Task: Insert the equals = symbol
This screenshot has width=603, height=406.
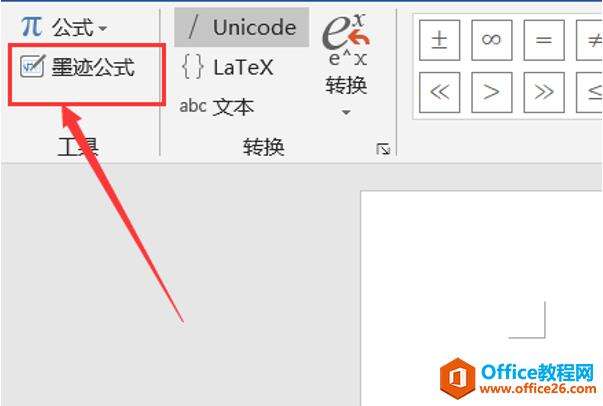Action: tap(544, 40)
